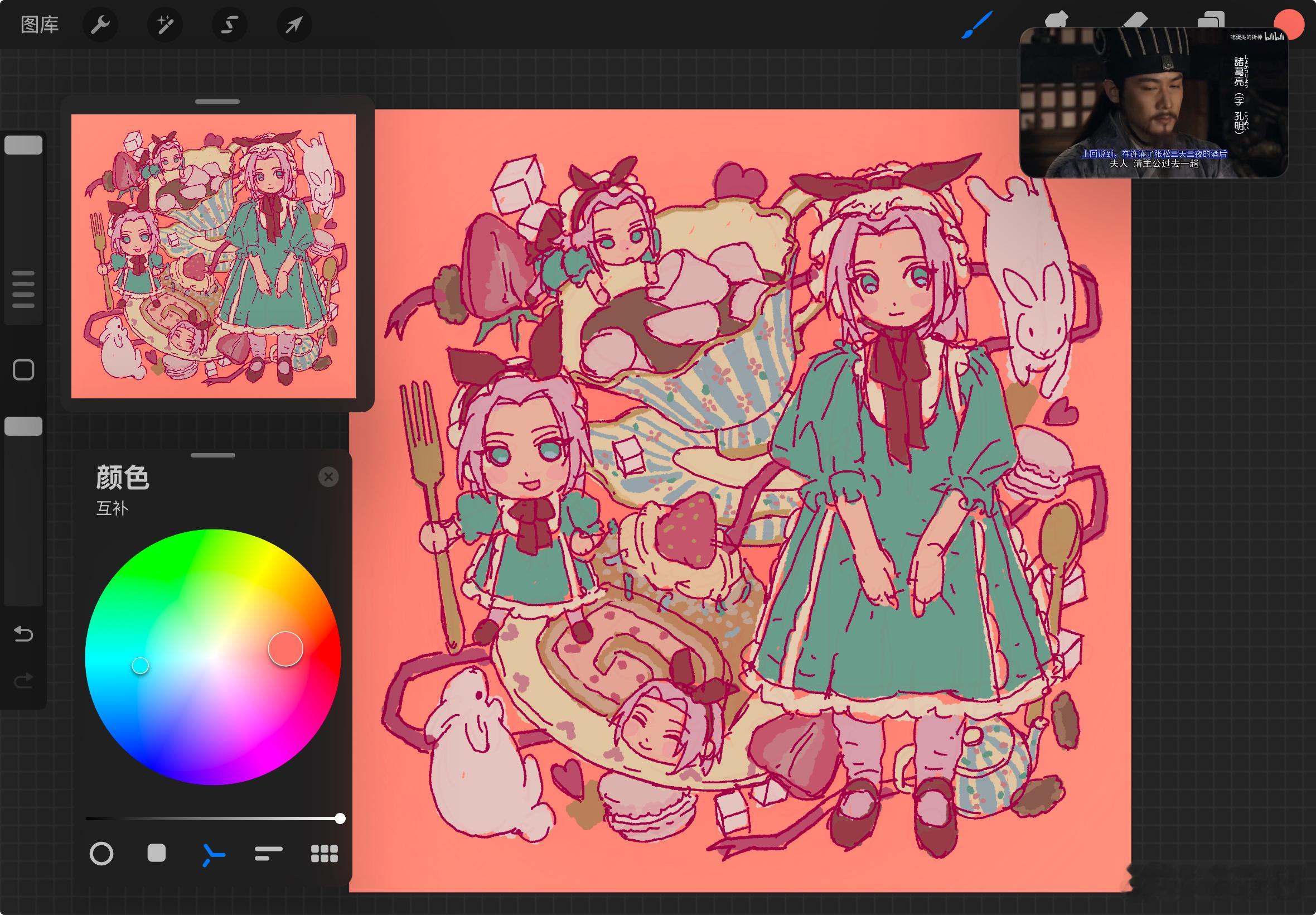This screenshot has width=1316, height=915.
Task: Redo the last undone action
Action: click(23, 681)
